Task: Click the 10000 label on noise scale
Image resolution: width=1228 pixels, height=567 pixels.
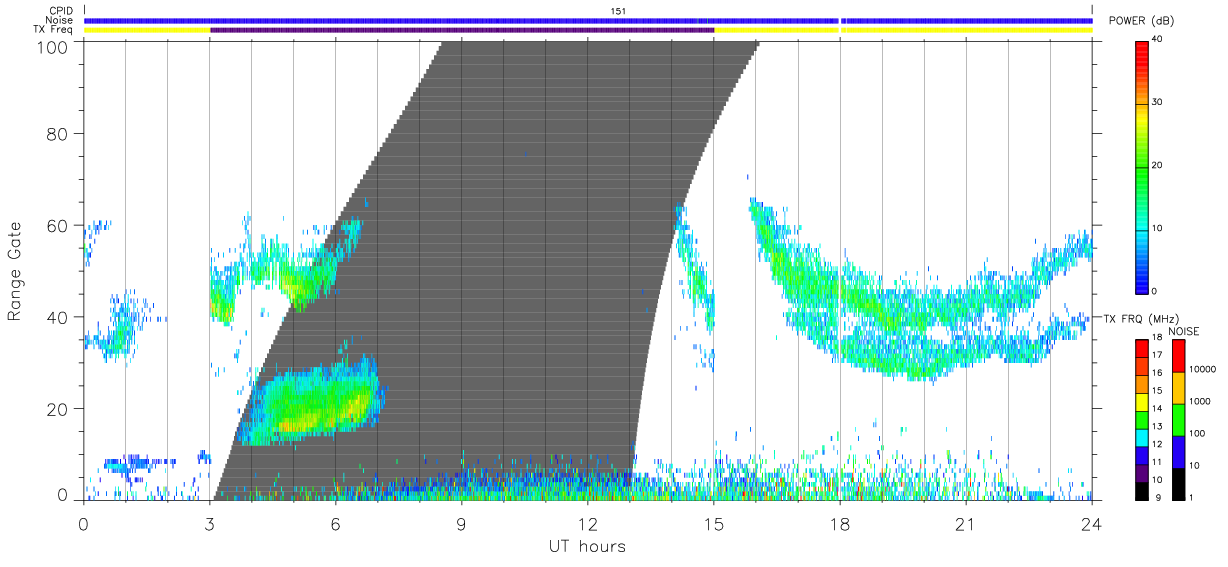Action: (x=1203, y=369)
